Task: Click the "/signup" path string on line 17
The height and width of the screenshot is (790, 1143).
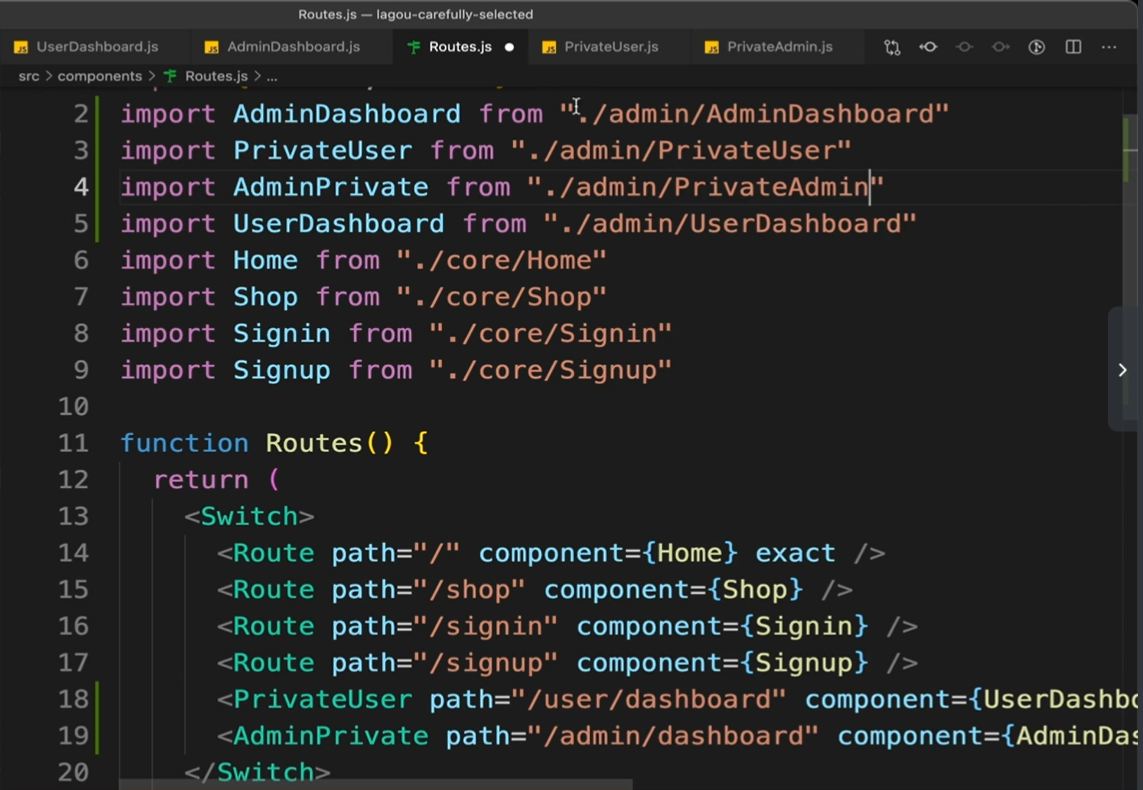Action: (485, 662)
